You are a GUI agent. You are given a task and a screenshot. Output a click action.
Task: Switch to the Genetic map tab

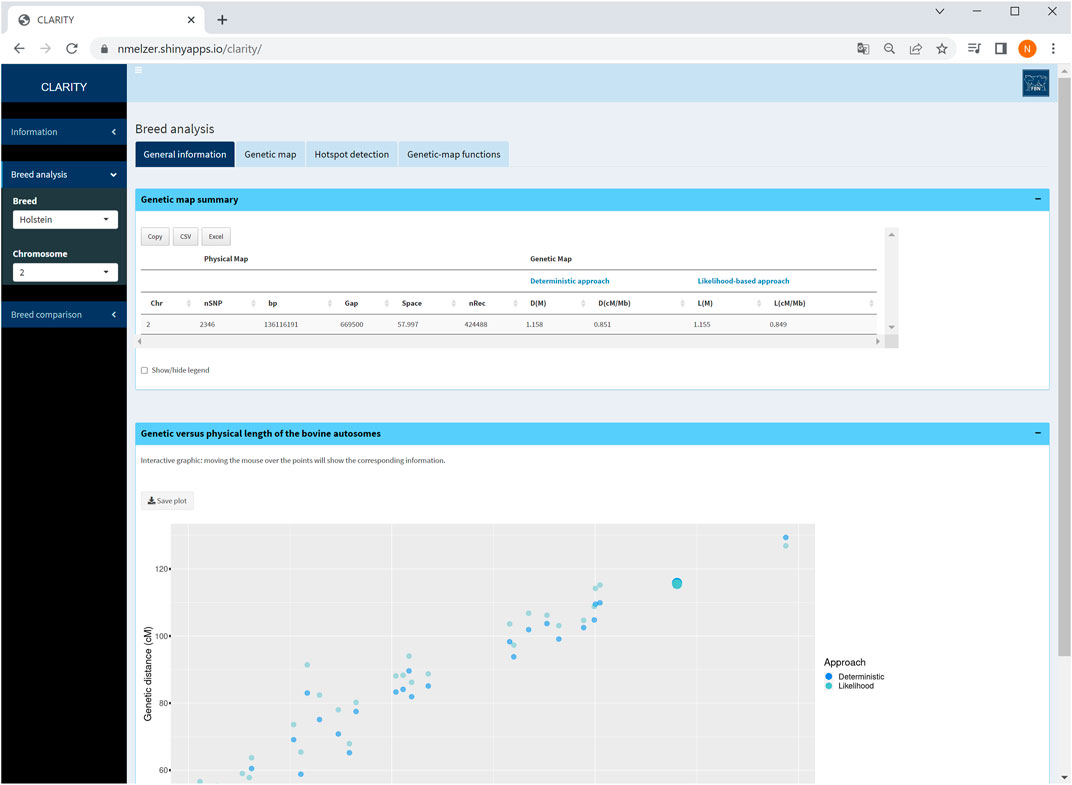pos(270,155)
